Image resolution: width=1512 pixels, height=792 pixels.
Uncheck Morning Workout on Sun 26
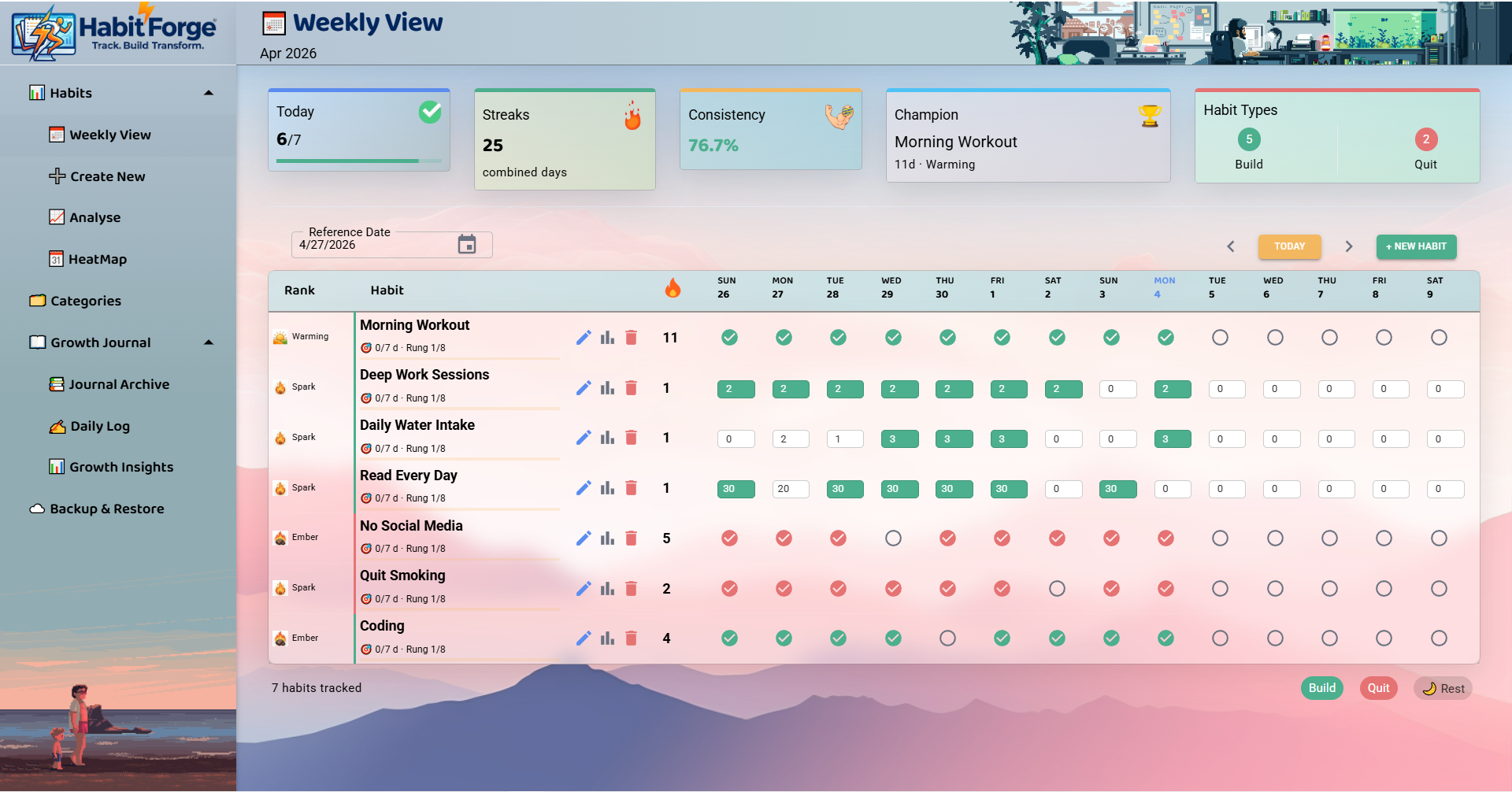point(730,338)
